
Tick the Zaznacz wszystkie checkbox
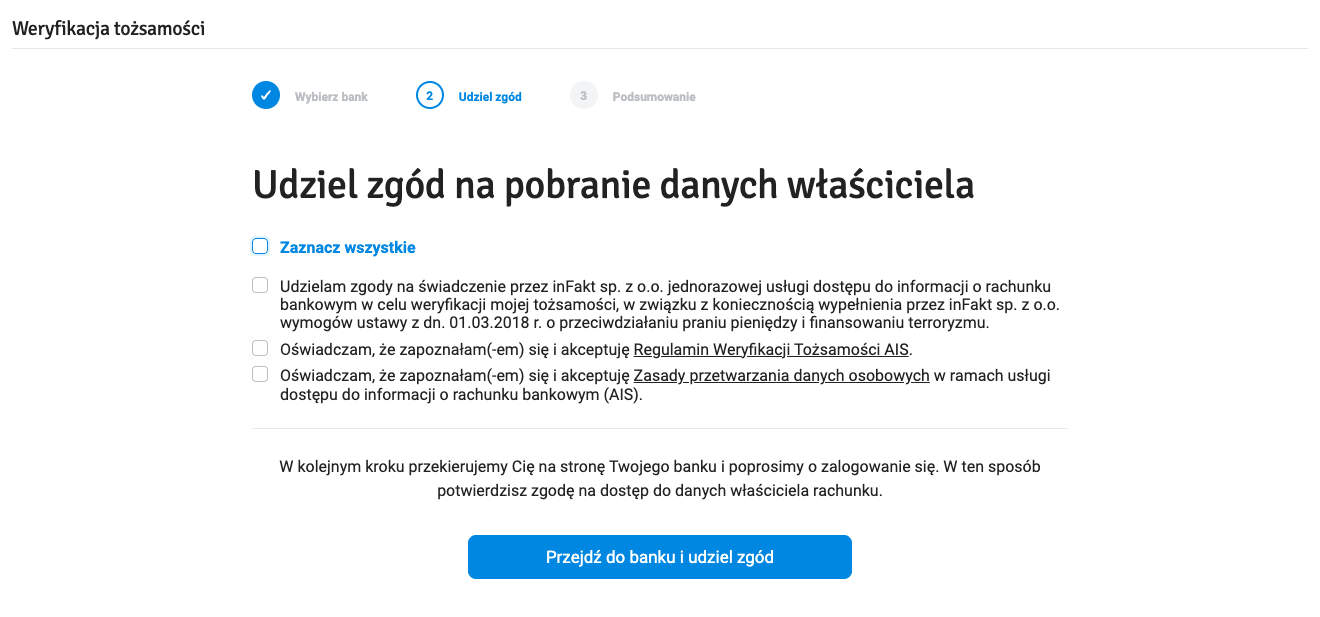point(260,246)
